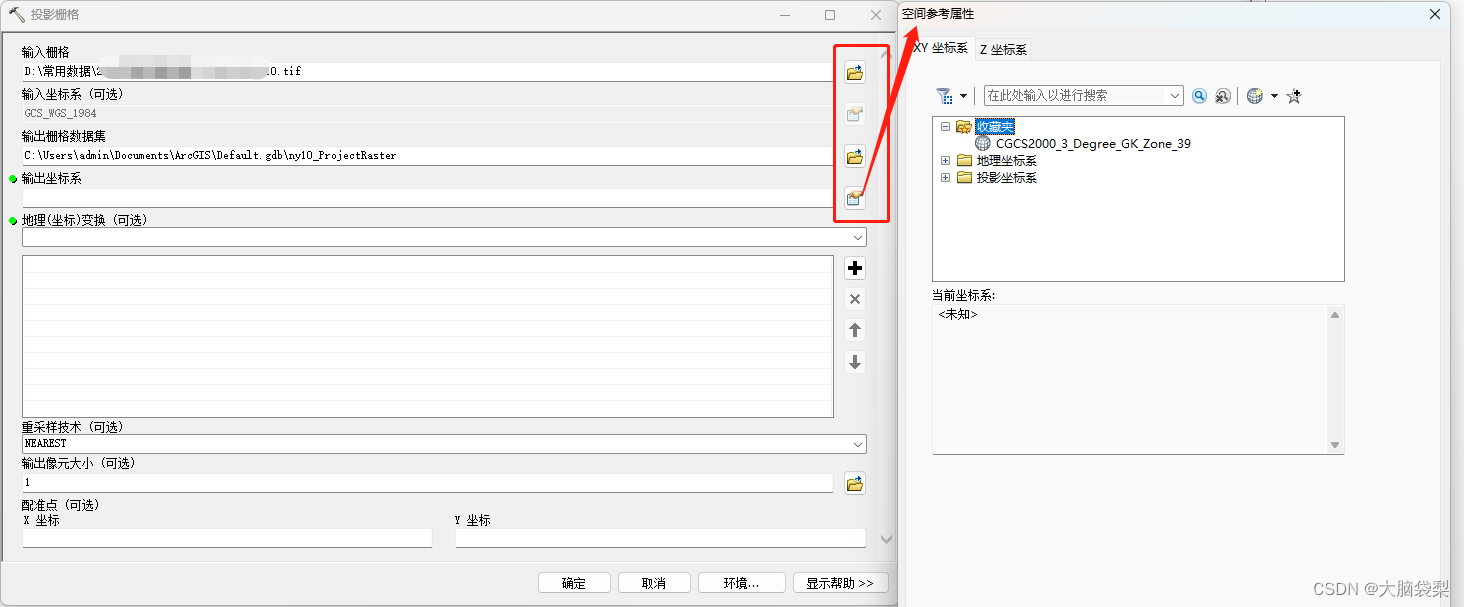This screenshot has width=1464, height=607.
Task: Click the geographic coordinate systems folder icon
Action: pyautogui.click(x=964, y=161)
